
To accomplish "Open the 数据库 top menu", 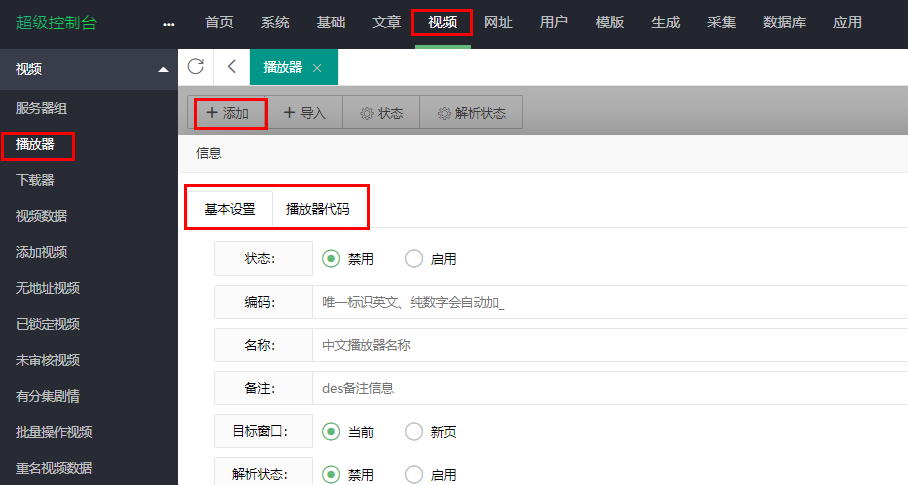I will (784, 22).
